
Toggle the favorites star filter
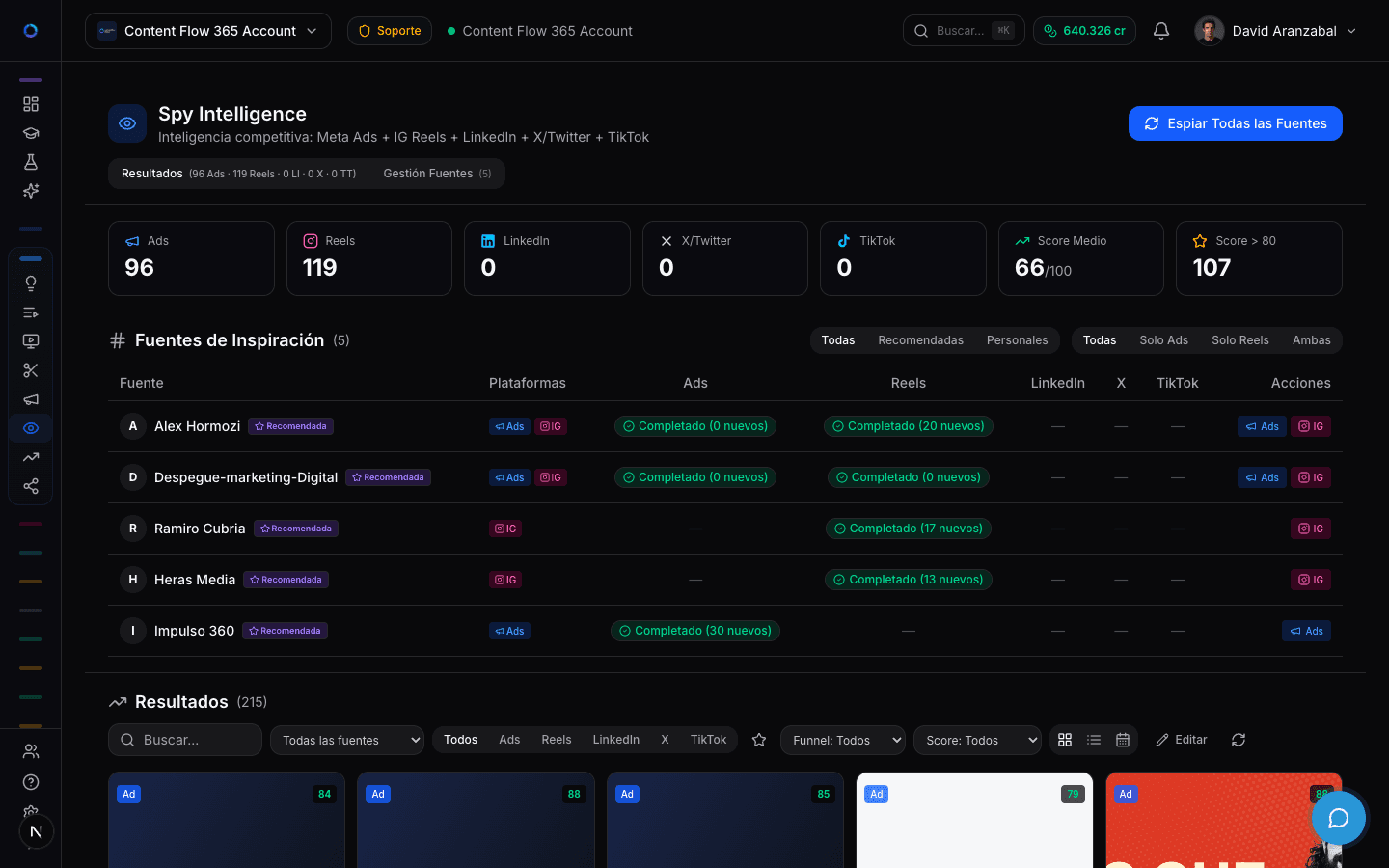click(x=759, y=740)
